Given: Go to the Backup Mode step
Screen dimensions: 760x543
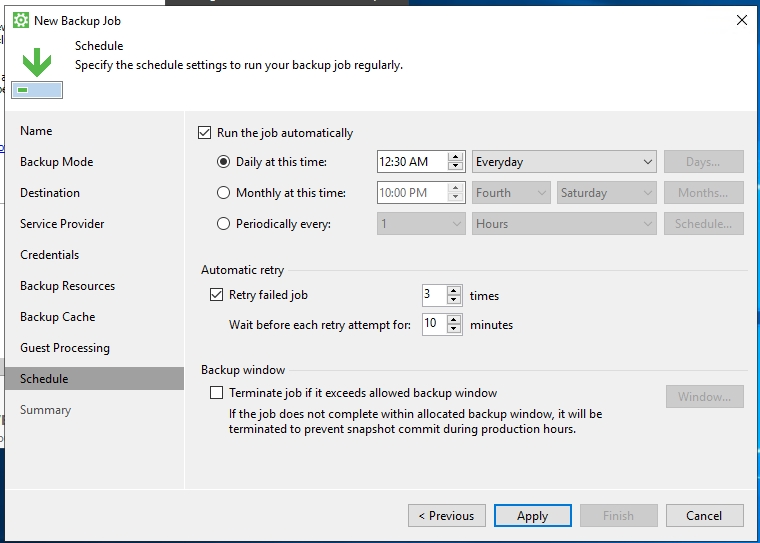Looking at the screenshot, I should (x=56, y=162).
